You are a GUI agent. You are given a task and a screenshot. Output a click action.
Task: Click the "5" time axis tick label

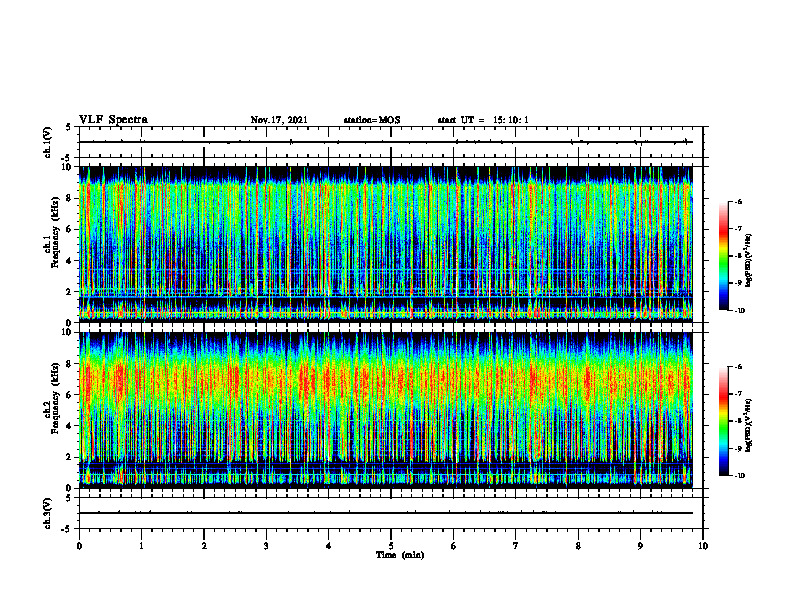391,546
